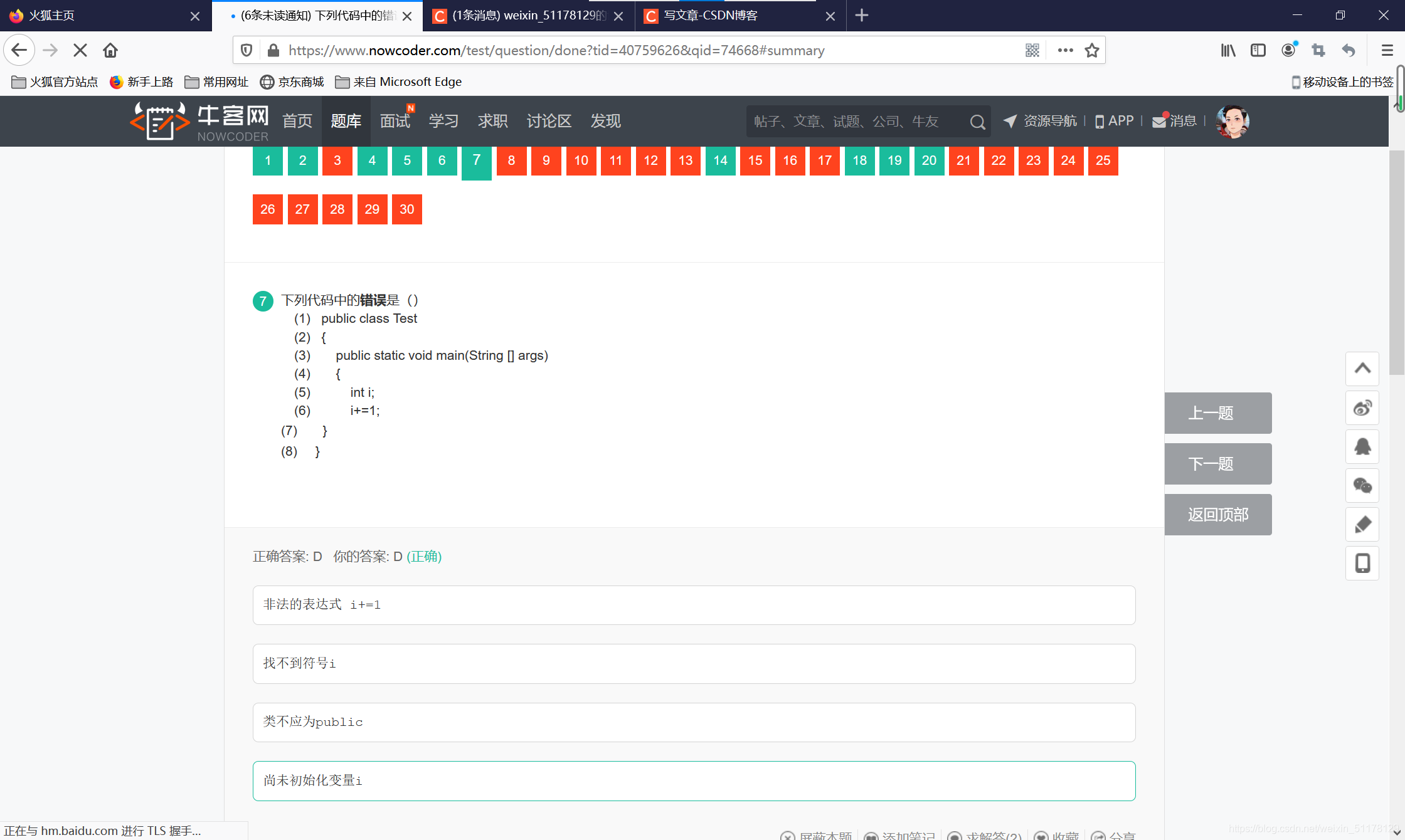Open the Firefox hamburger menu
This screenshot has height=840, width=1405.
pos(1387,50)
